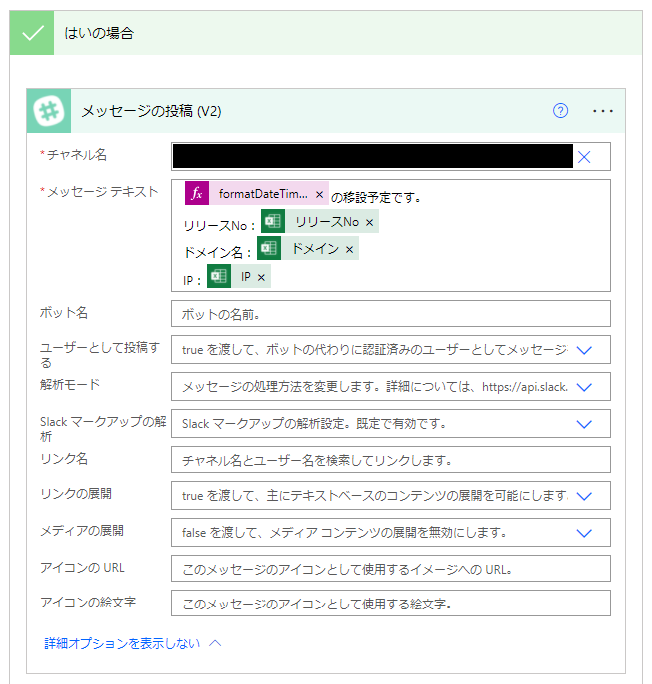The width and height of the screenshot is (652, 684).
Task: Remove the formatDateTime expression token
Action: [x=319, y=195]
